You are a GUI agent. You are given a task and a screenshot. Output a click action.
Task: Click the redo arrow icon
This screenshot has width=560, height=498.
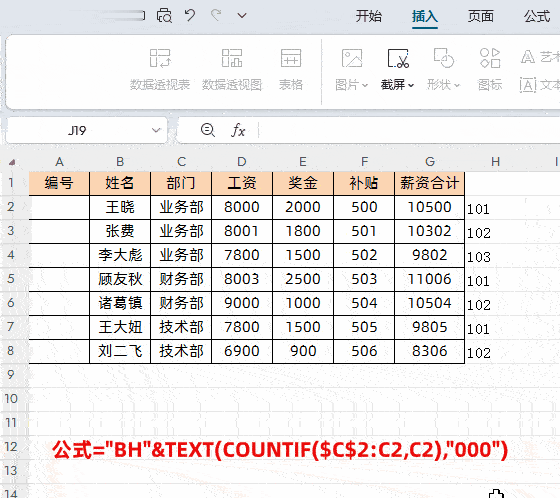(x=216, y=15)
